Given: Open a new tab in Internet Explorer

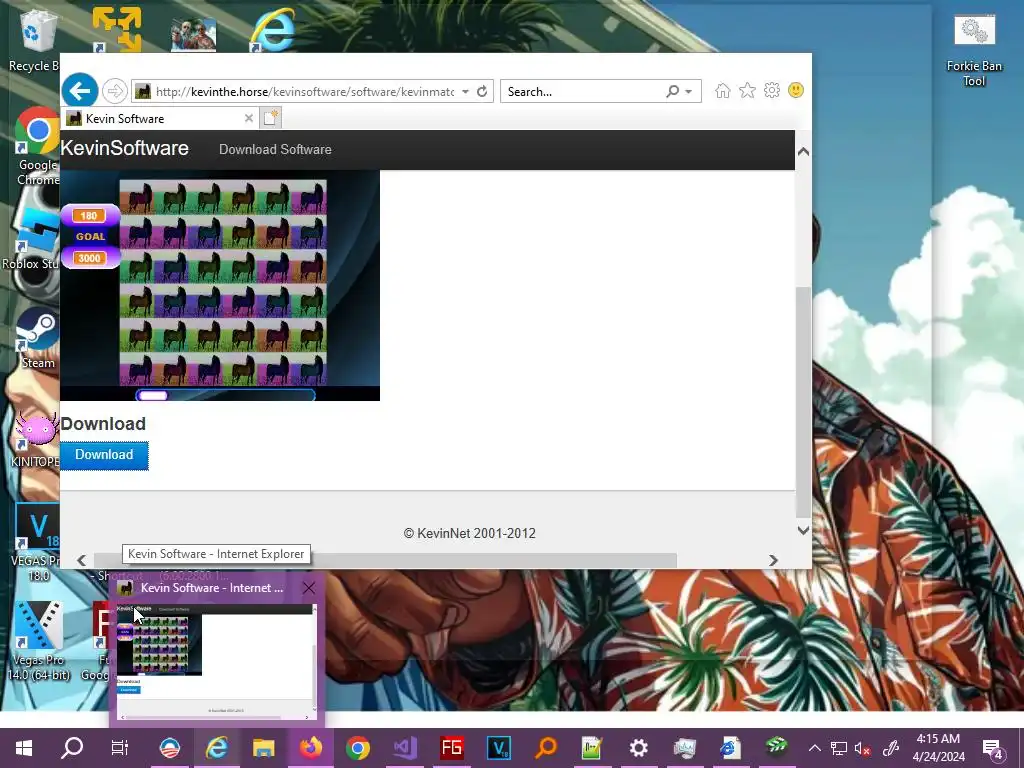Looking at the screenshot, I should tap(270, 118).
